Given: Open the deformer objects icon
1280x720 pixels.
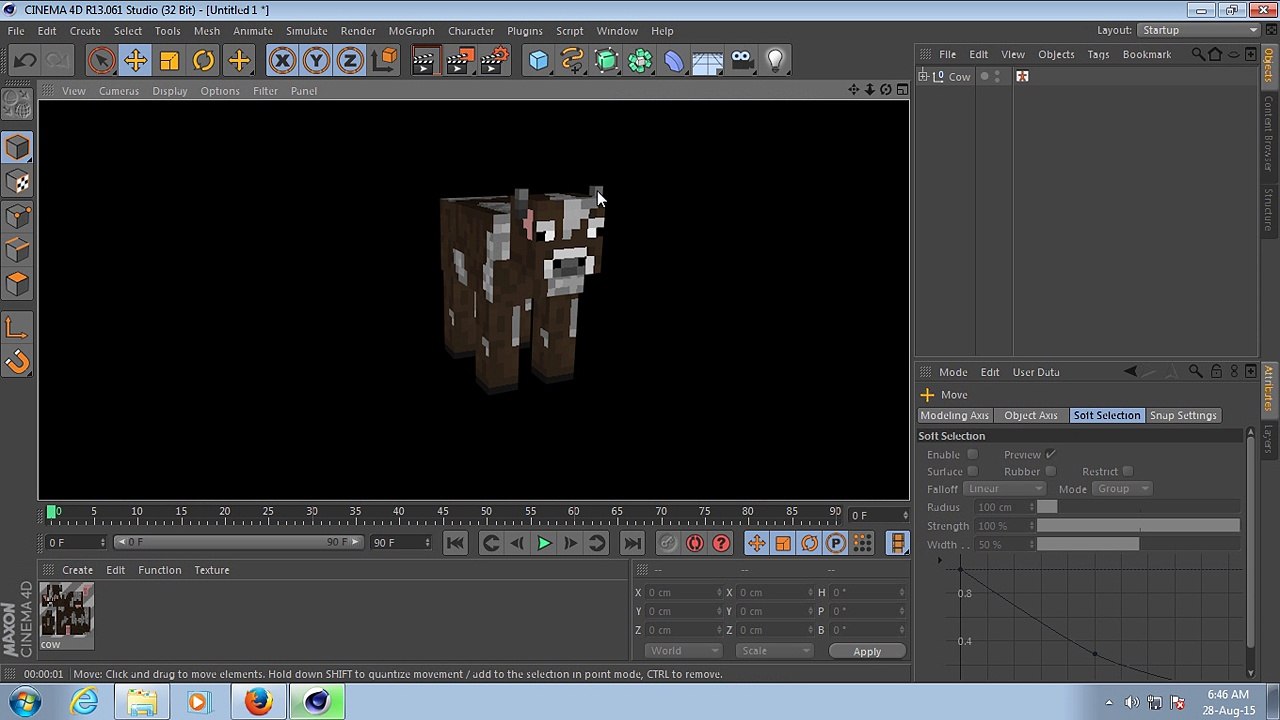Looking at the screenshot, I should [x=674, y=61].
